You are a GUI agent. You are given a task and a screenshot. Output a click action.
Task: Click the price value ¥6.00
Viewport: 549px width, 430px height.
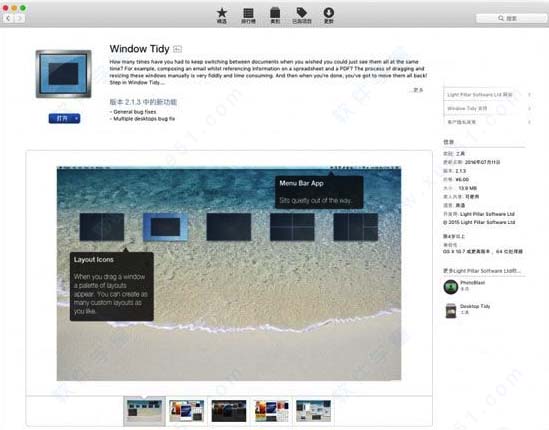[462, 179]
